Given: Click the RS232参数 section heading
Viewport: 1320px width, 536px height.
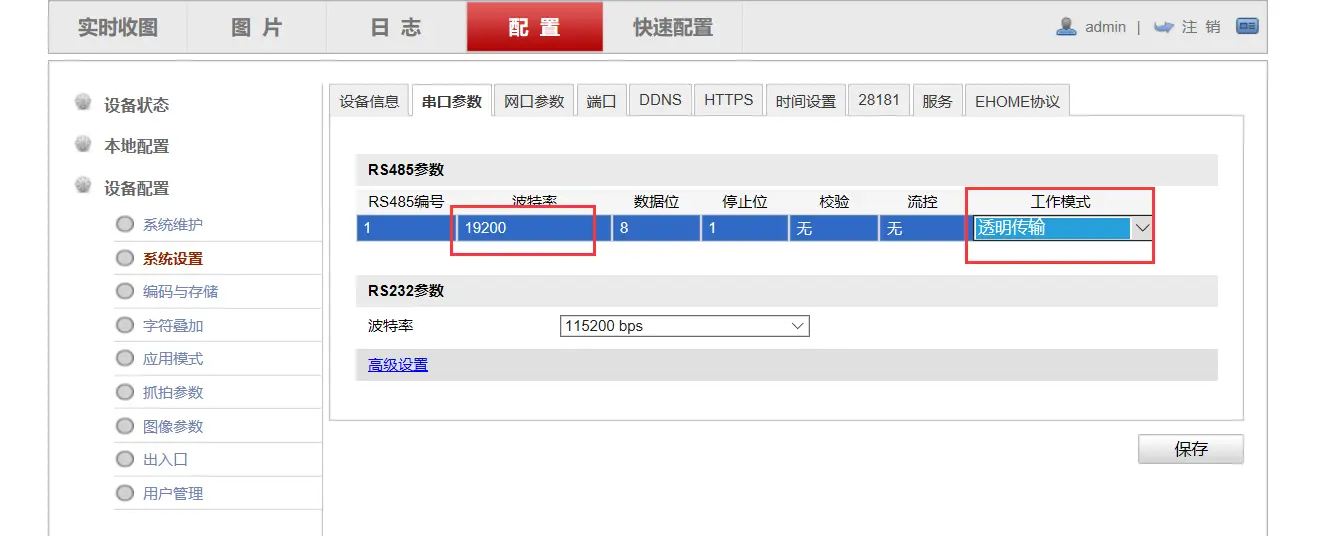Looking at the screenshot, I should pos(406,291).
